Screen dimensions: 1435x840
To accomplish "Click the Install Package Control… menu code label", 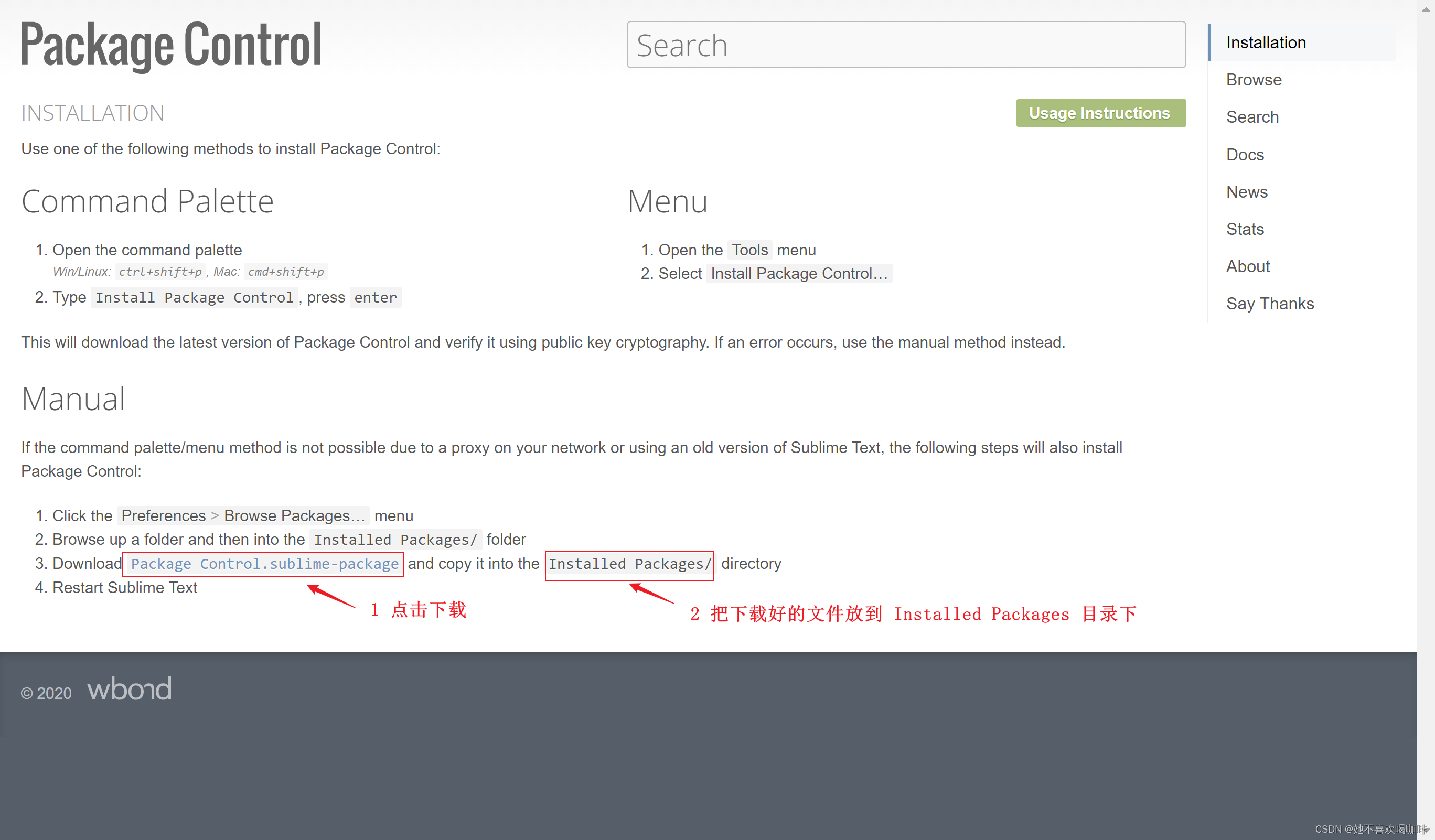I will click(798, 274).
